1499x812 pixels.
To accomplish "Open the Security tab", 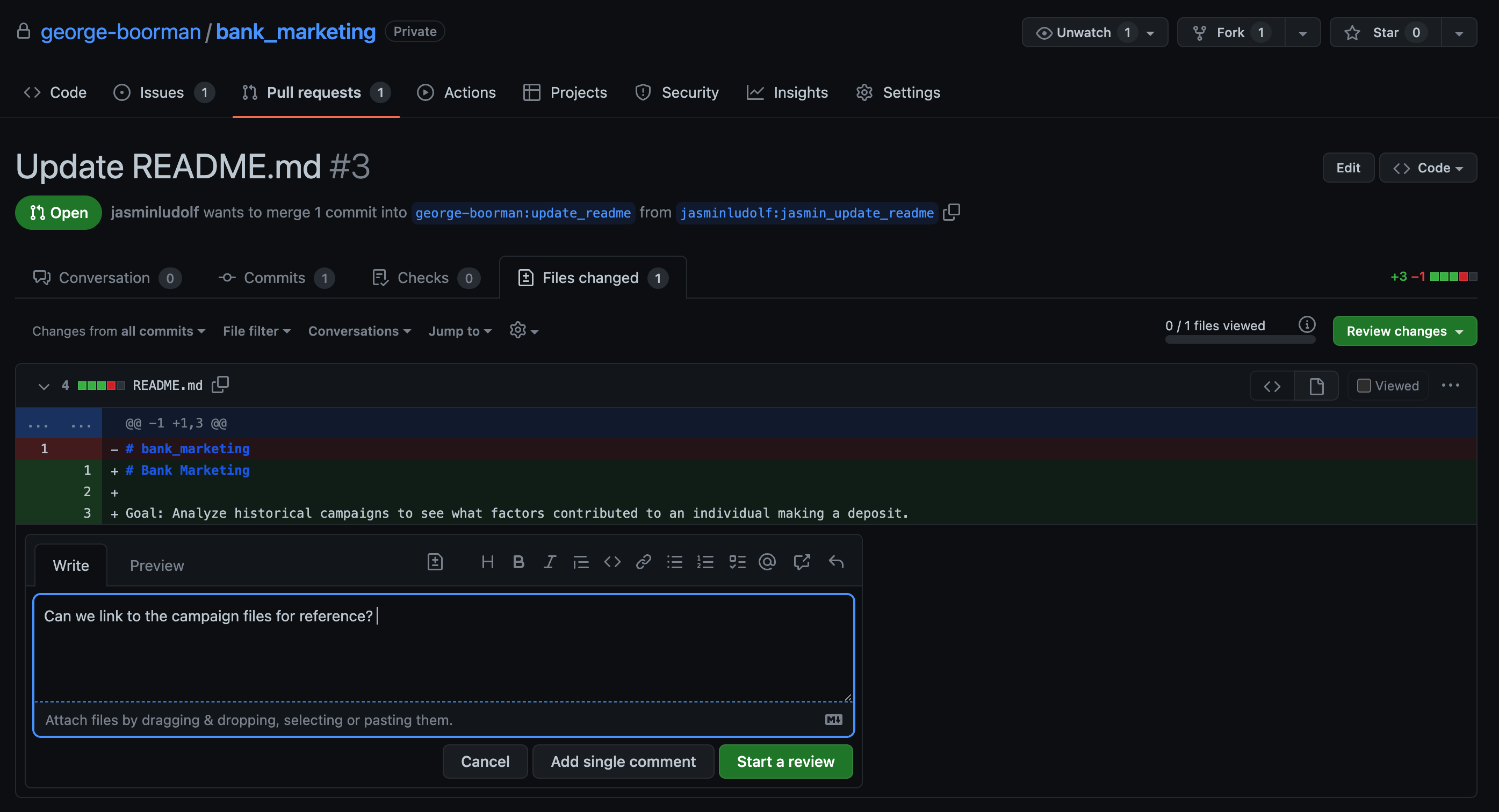I will pos(676,92).
